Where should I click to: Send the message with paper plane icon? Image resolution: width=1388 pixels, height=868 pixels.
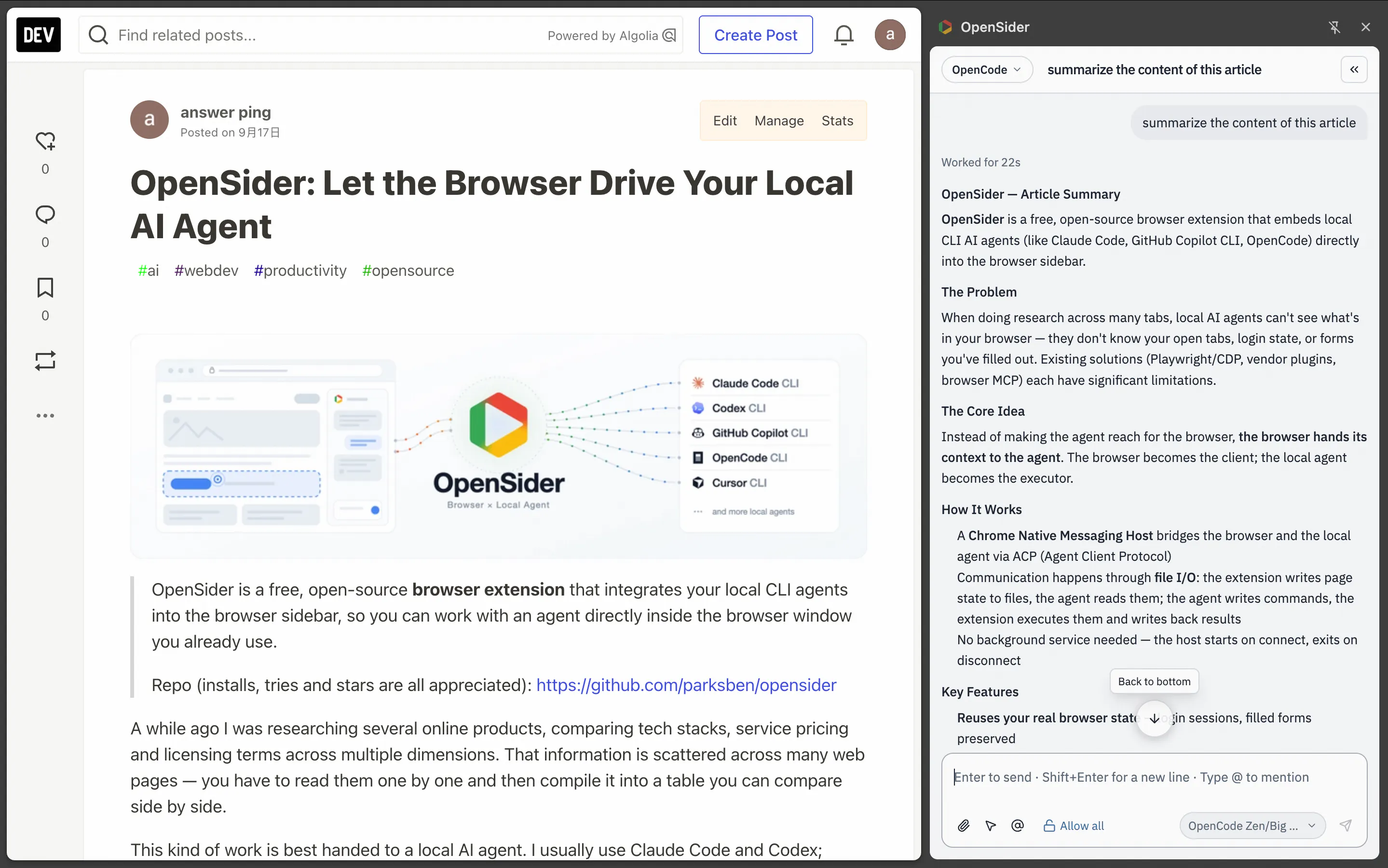[1346, 826]
